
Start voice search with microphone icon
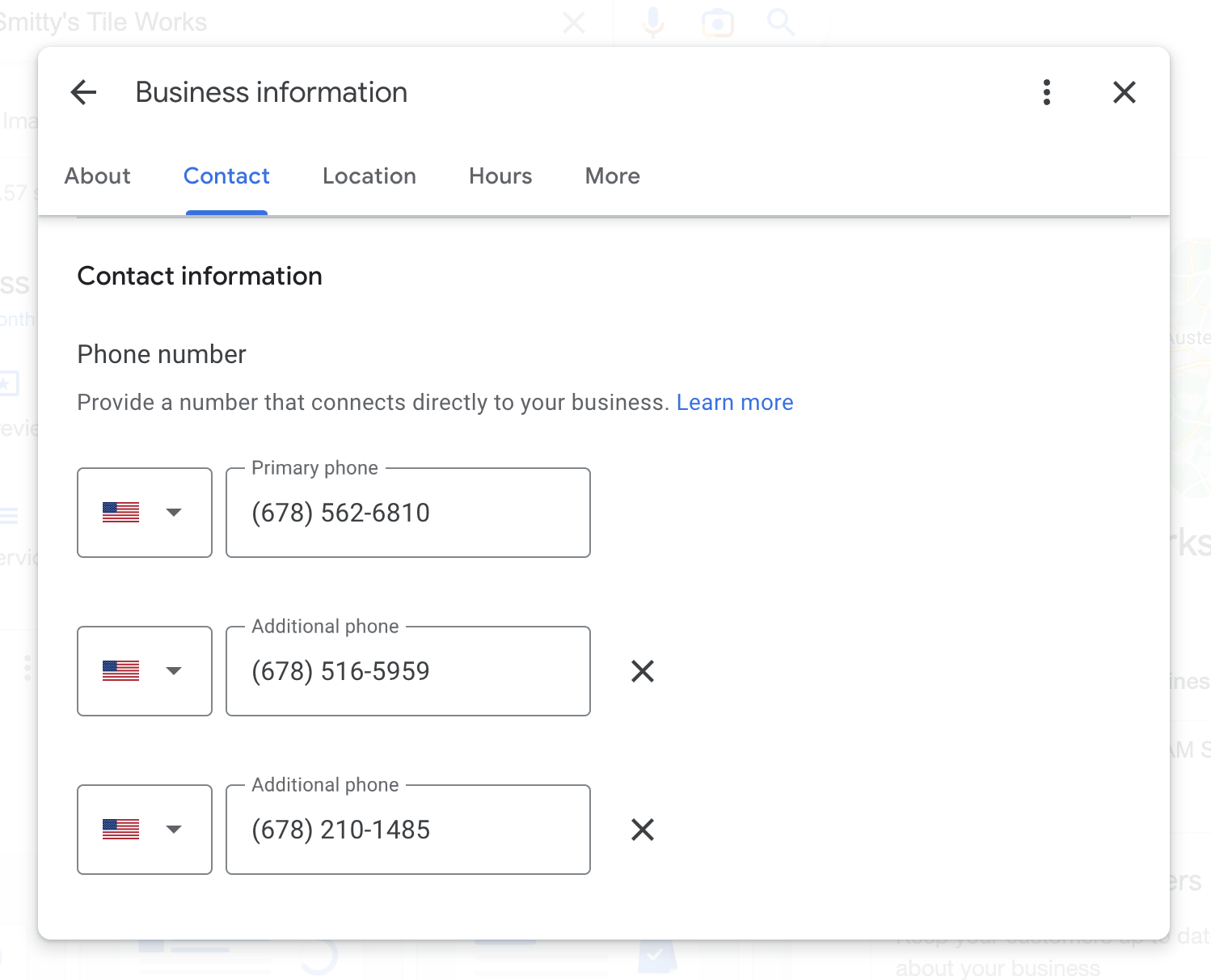click(x=653, y=23)
